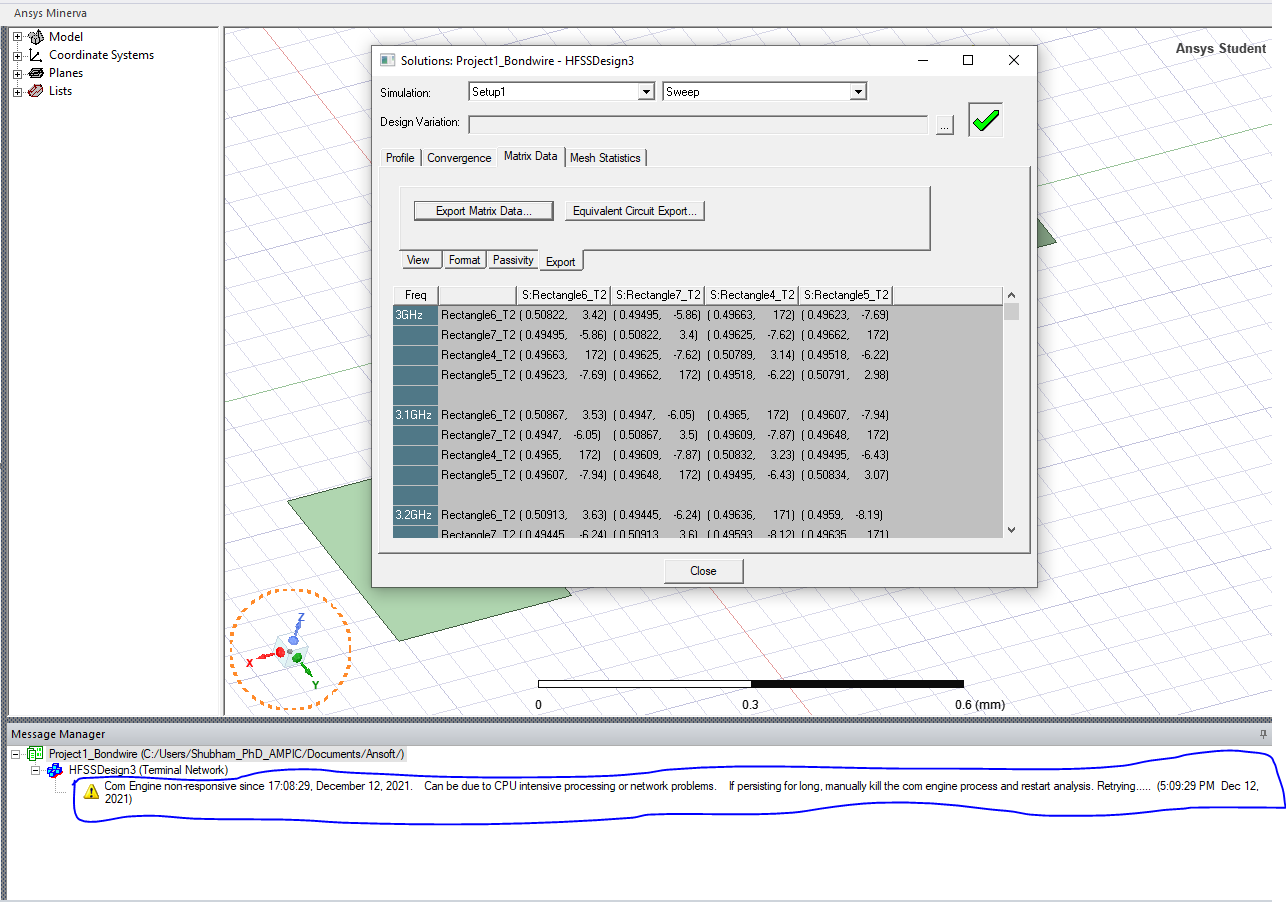This screenshot has width=1286, height=902.
Task: Click the Close button at dialog bottom
Action: pyautogui.click(x=704, y=571)
